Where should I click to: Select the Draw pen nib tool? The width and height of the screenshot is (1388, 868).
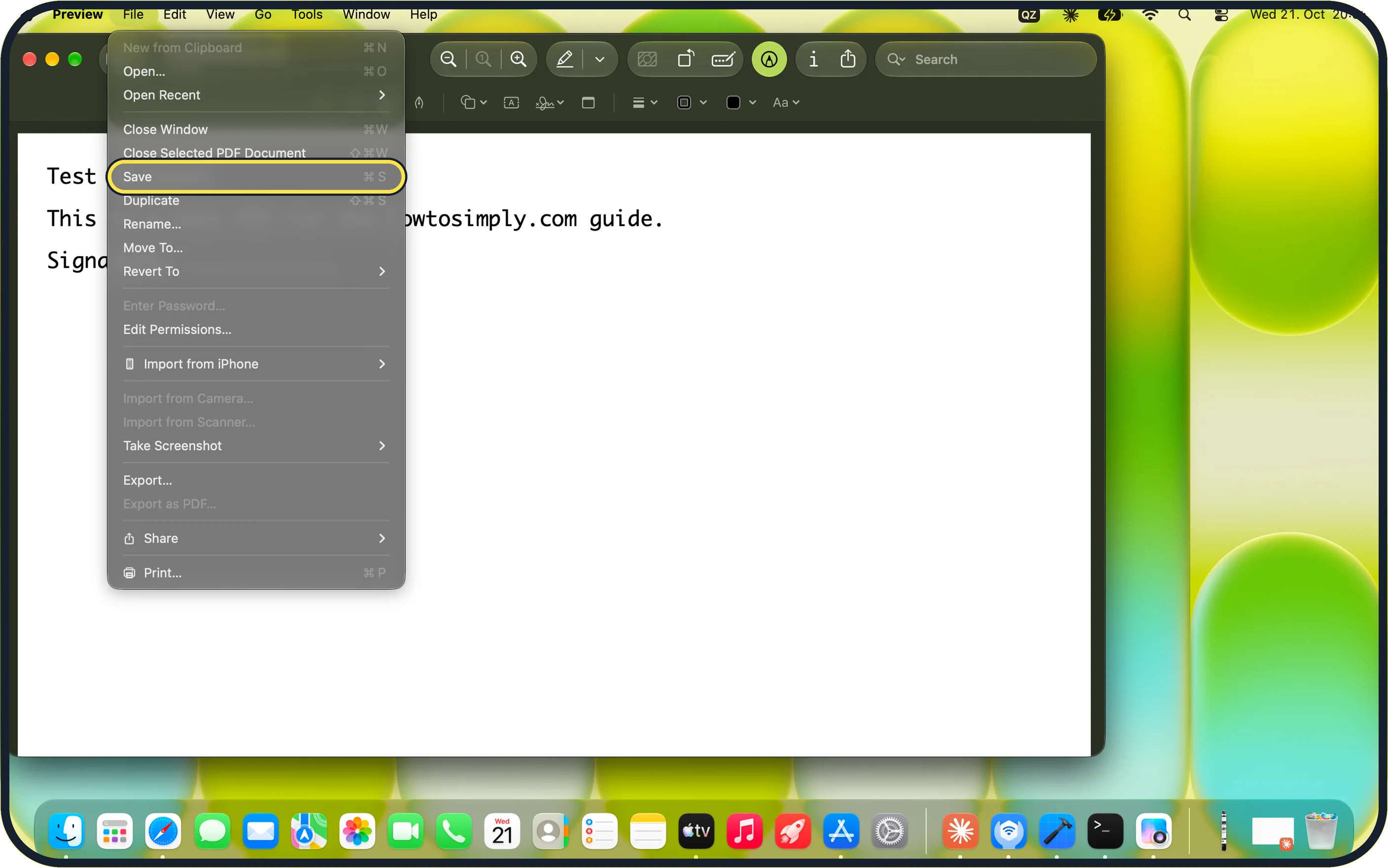tap(419, 103)
